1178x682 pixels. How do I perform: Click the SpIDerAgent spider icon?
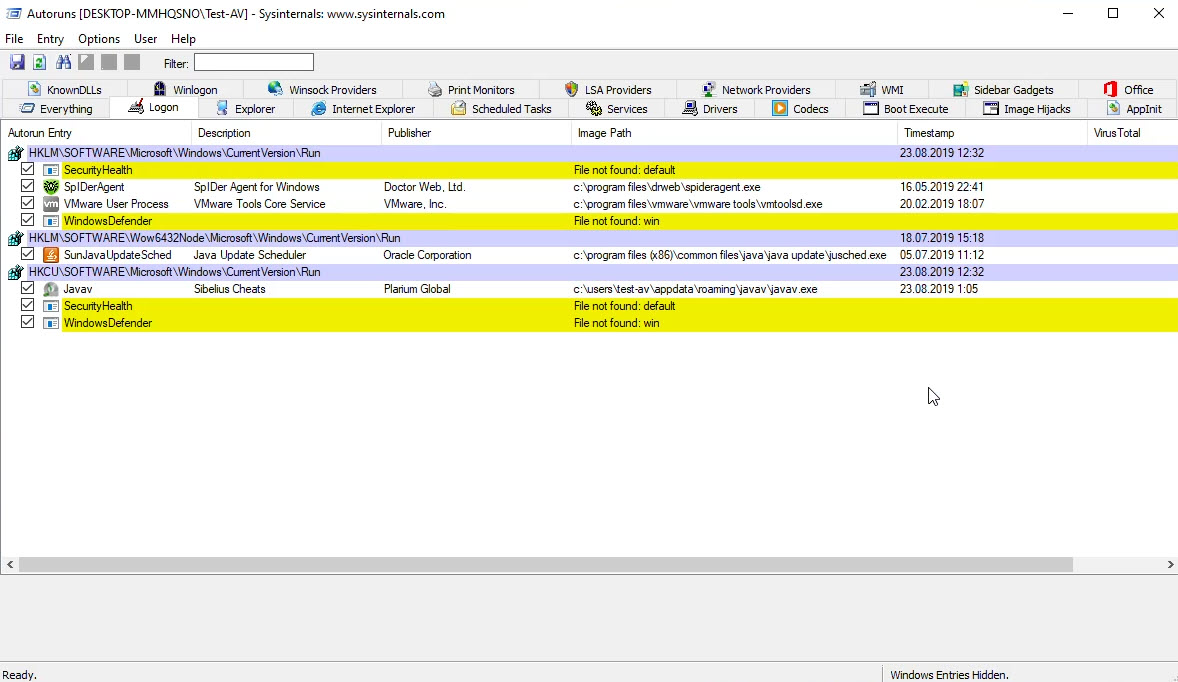point(50,187)
